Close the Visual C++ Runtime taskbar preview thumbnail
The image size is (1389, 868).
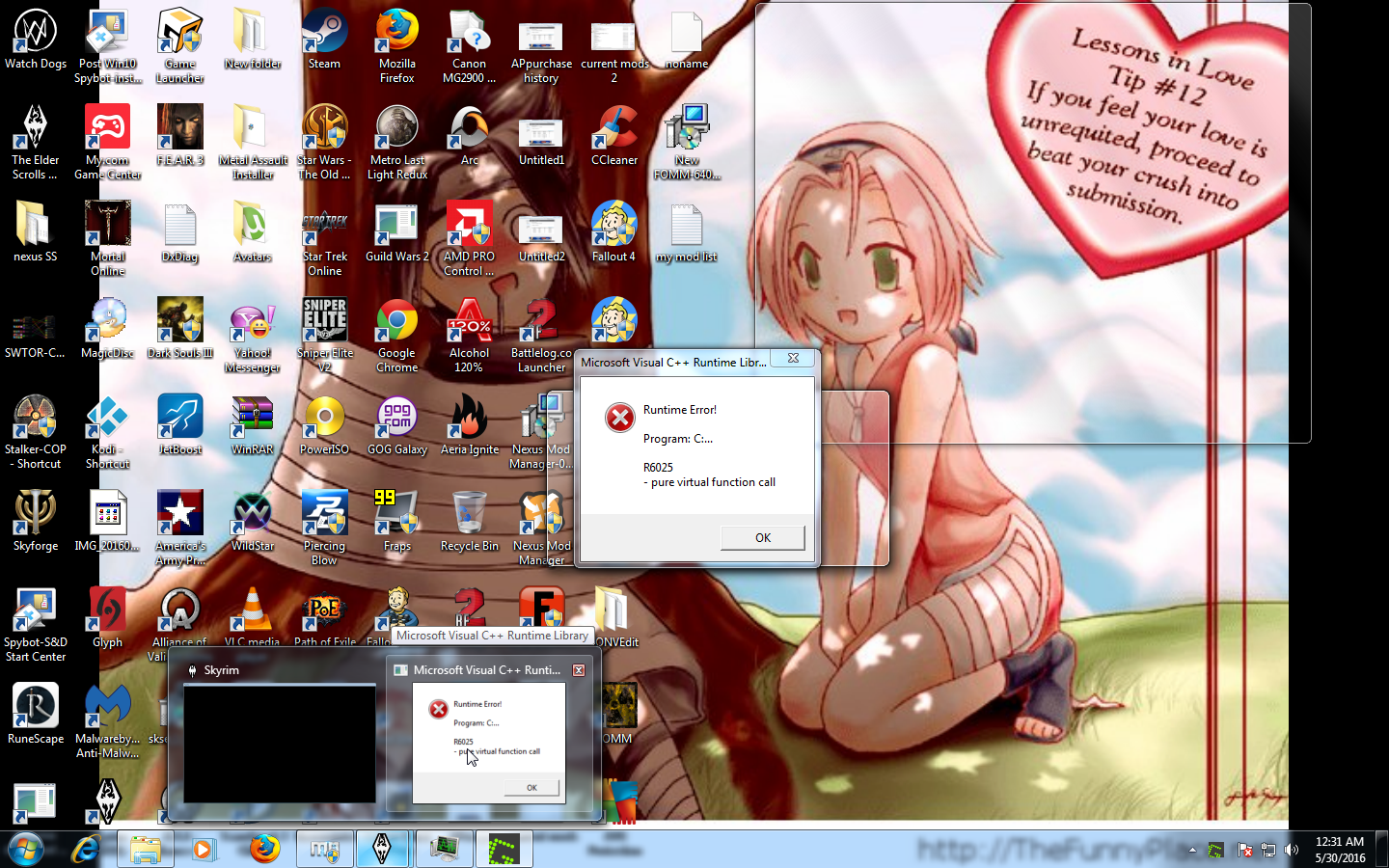tap(579, 670)
